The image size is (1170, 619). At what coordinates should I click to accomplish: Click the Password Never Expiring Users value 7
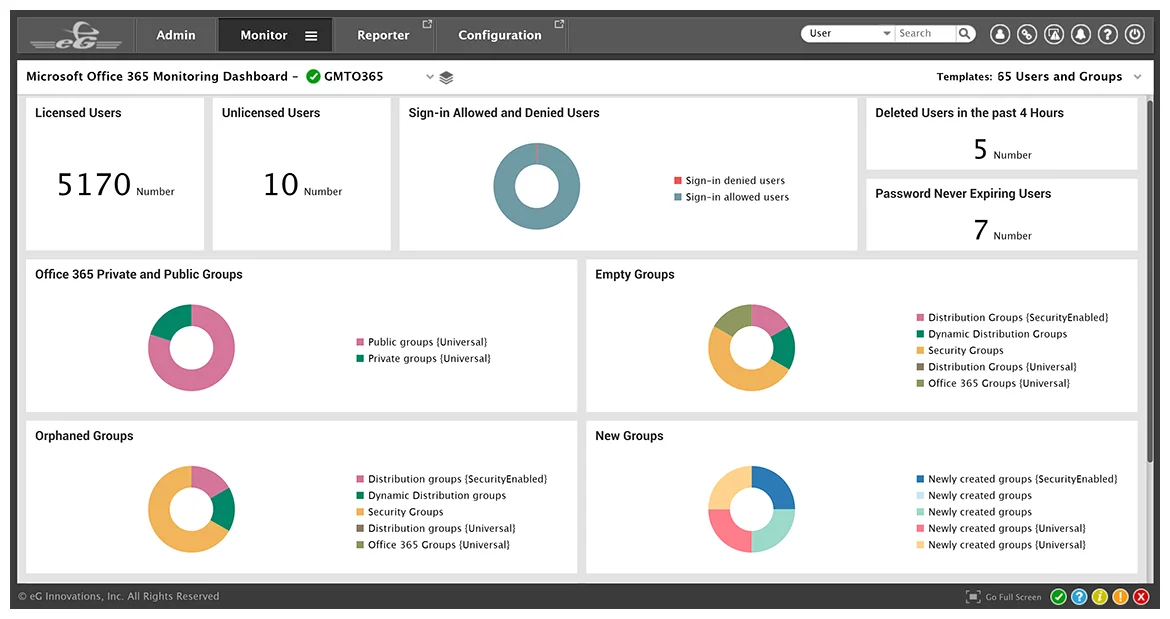point(980,230)
